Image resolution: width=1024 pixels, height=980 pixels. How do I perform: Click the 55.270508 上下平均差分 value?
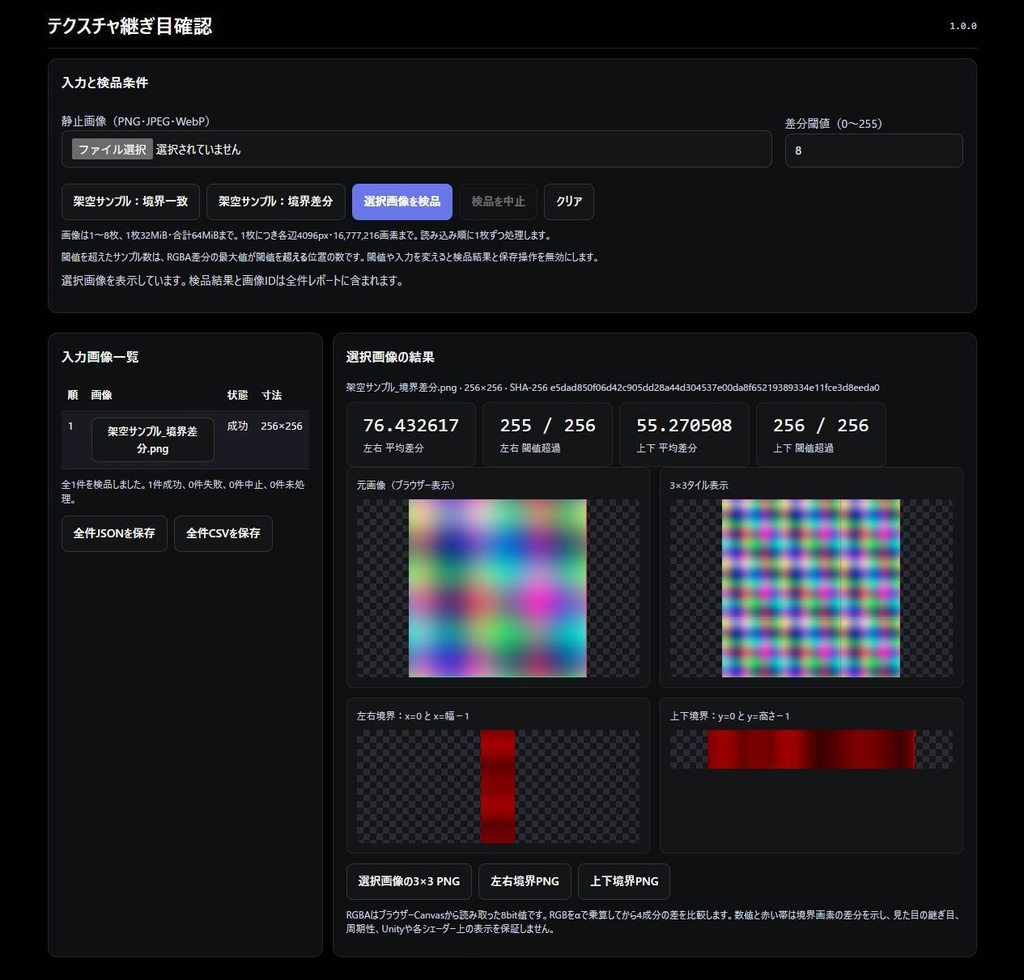(684, 426)
